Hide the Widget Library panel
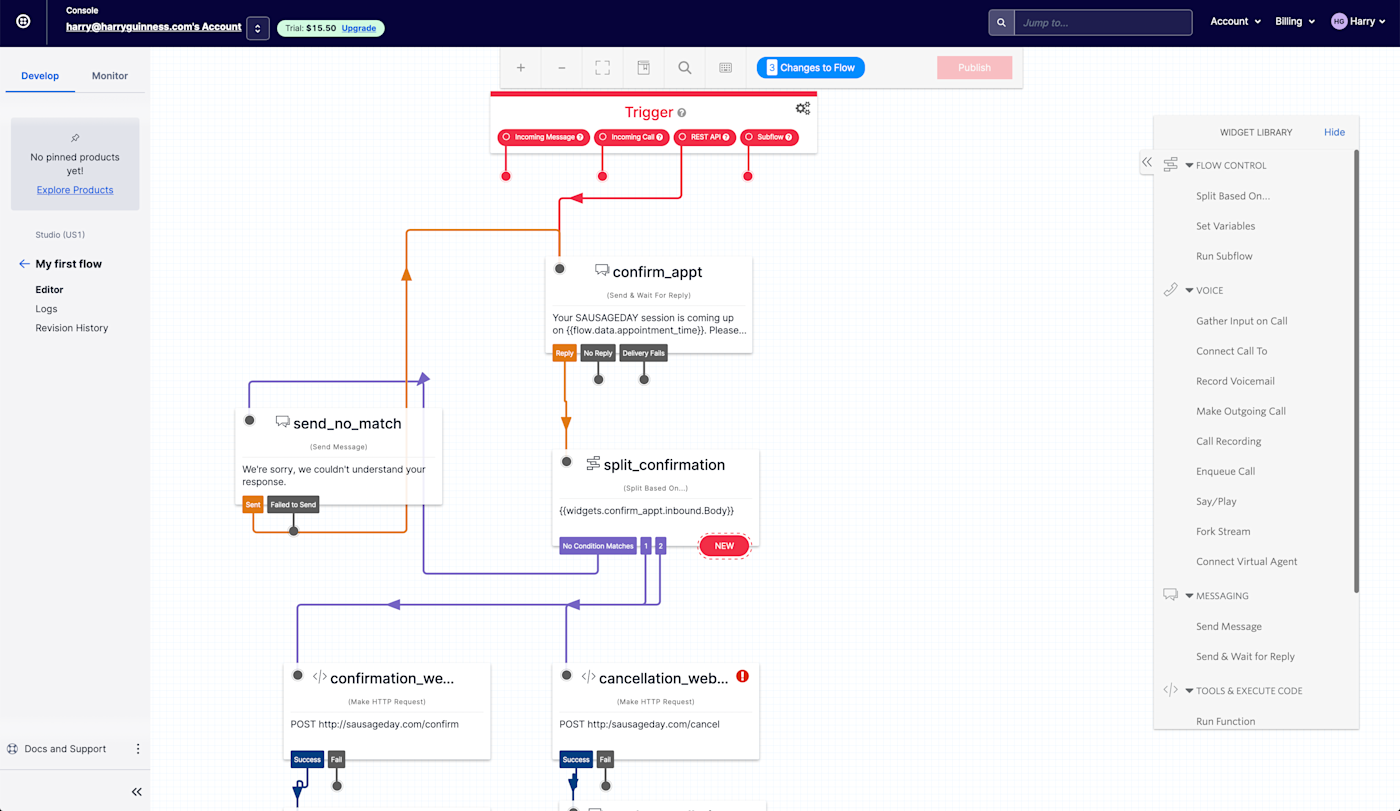Image resolution: width=1400 pixels, height=811 pixels. click(x=1334, y=132)
